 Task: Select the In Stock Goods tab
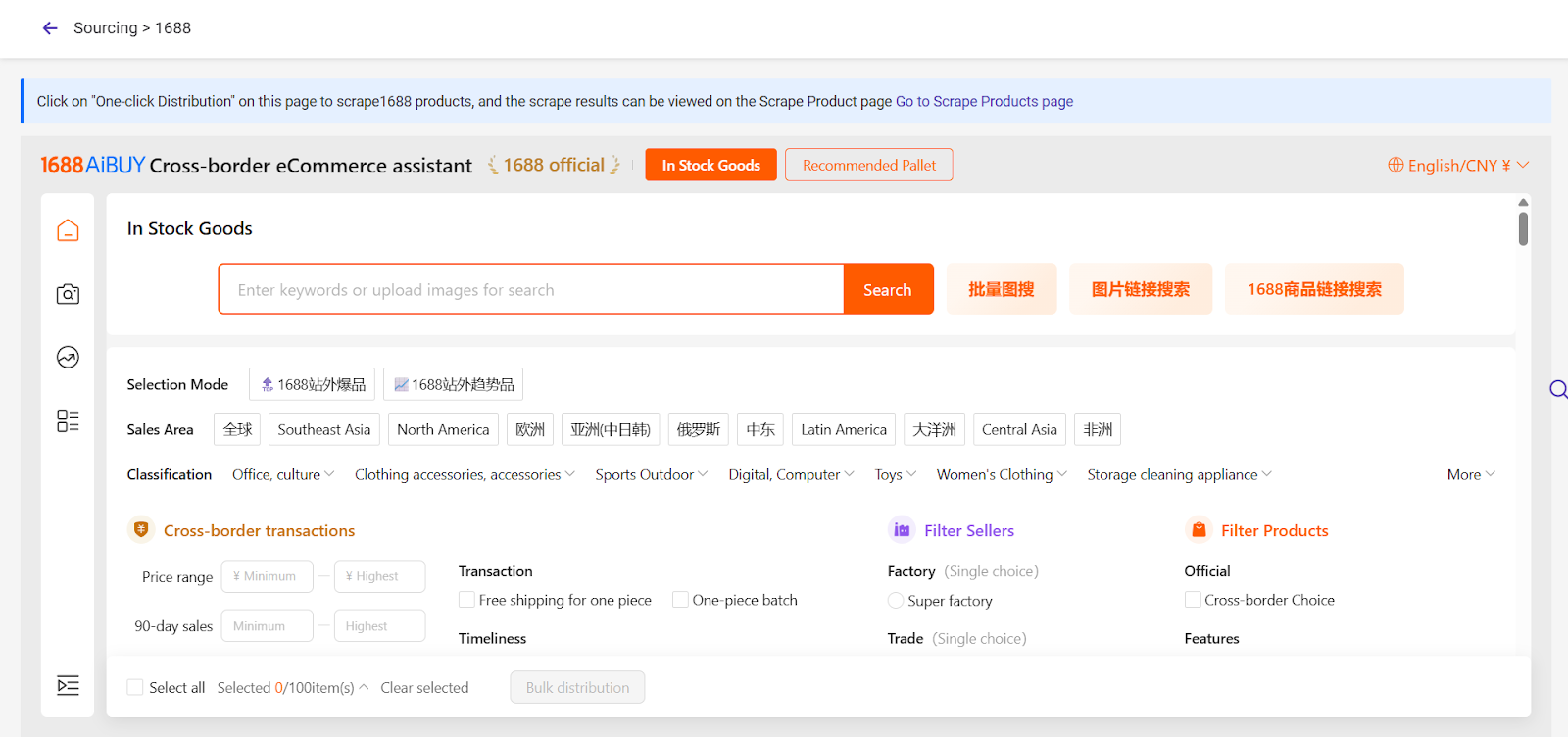(x=710, y=166)
